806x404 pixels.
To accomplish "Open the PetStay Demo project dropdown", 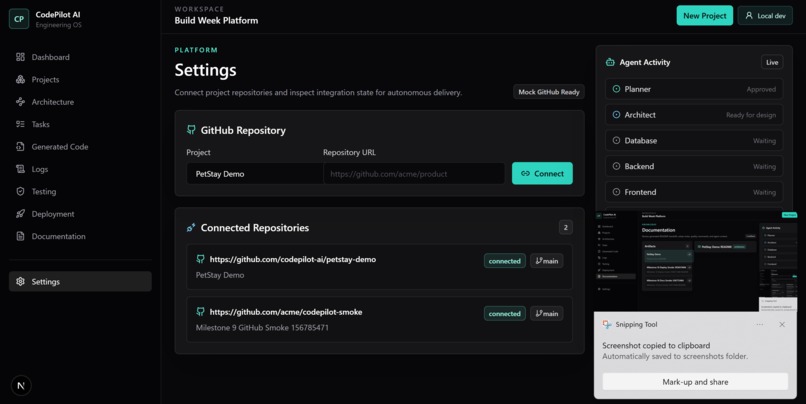I will 254,174.
